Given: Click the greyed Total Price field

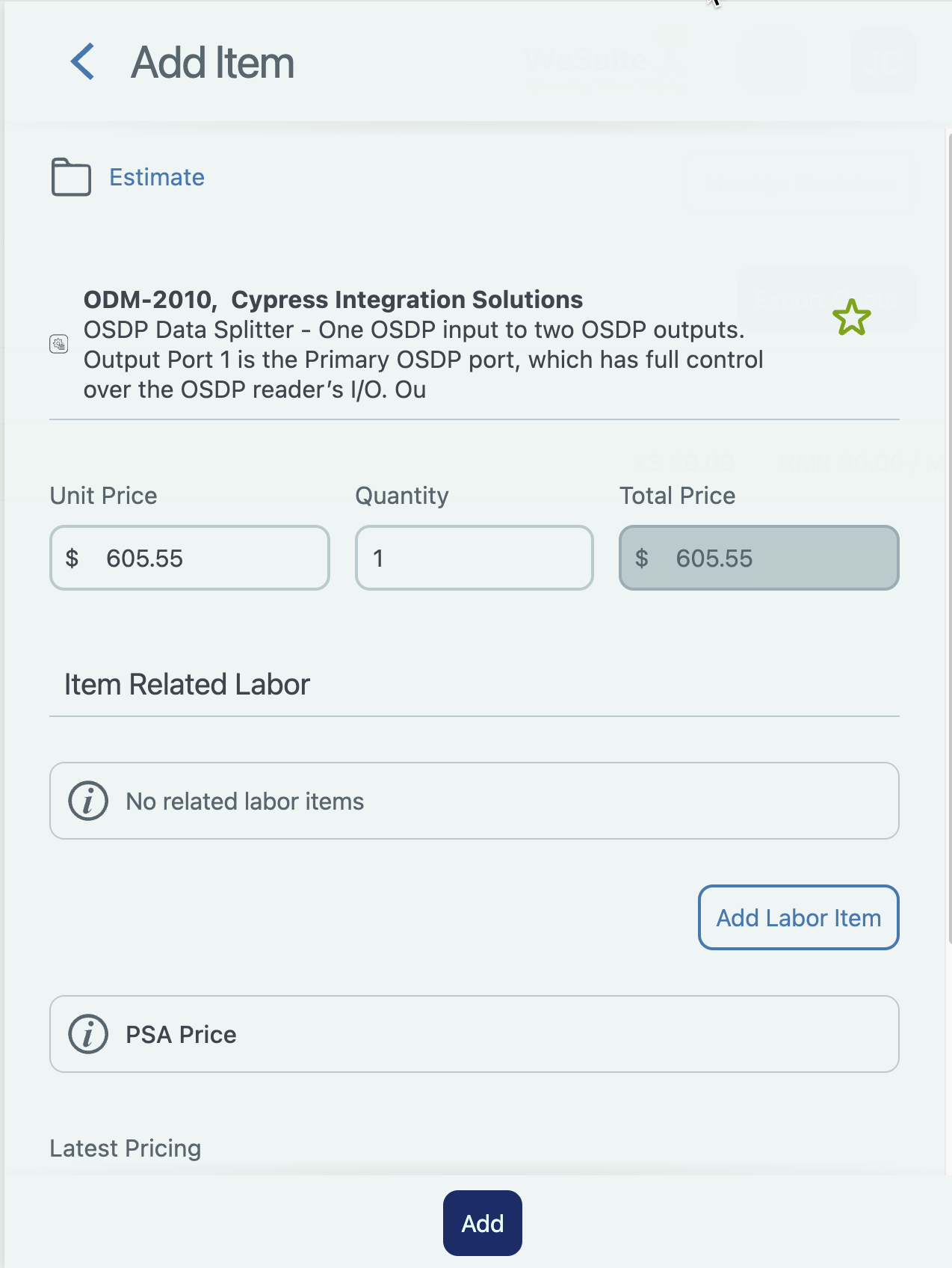Looking at the screenshot, I should 758,558.
